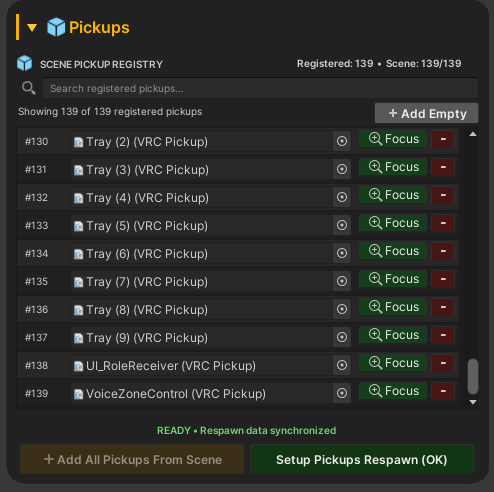Click scrollbar down arrow in pickup list
494x492 pixels.
point(473,402)
